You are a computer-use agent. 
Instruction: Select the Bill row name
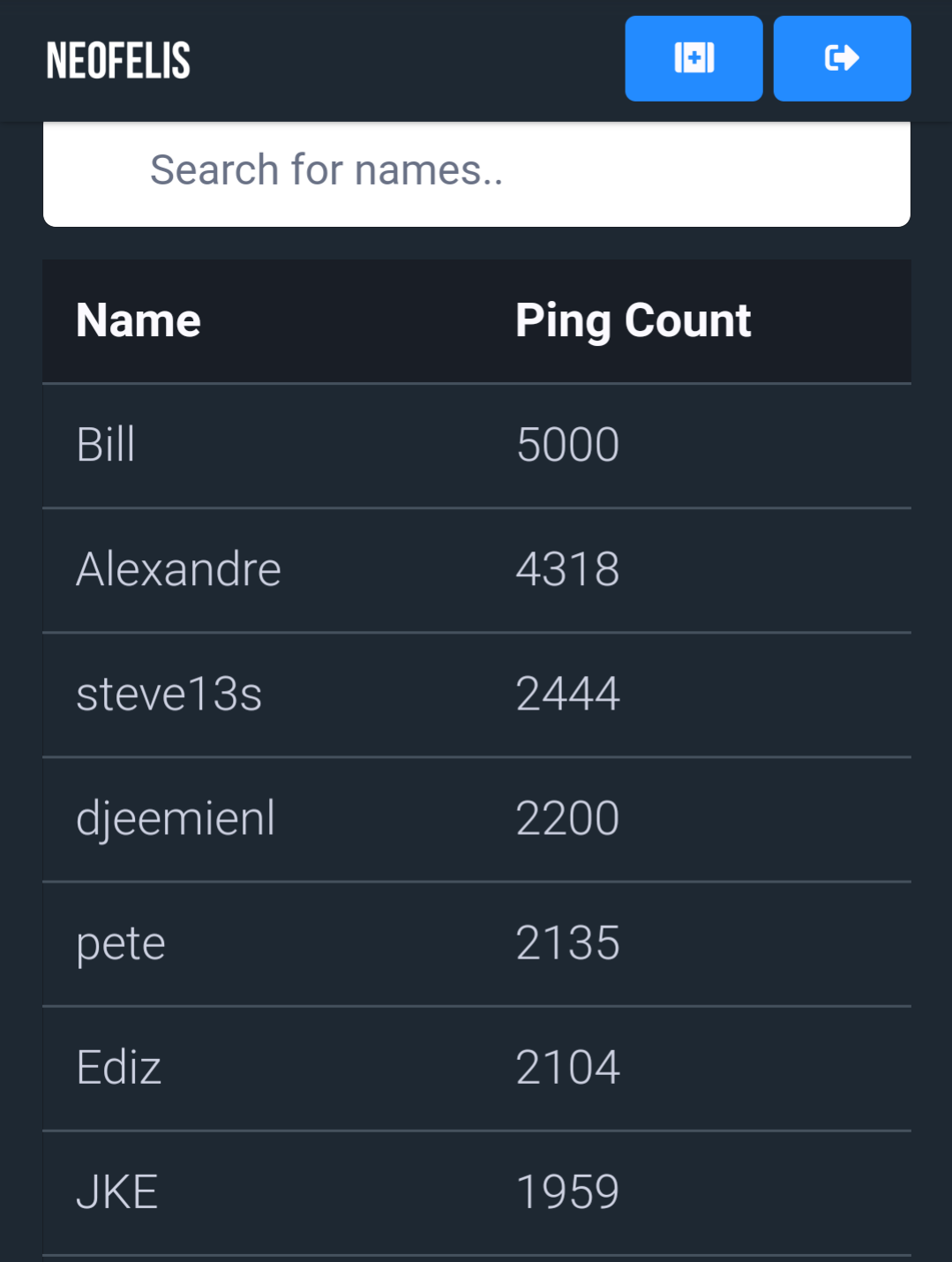pos(106,445)
